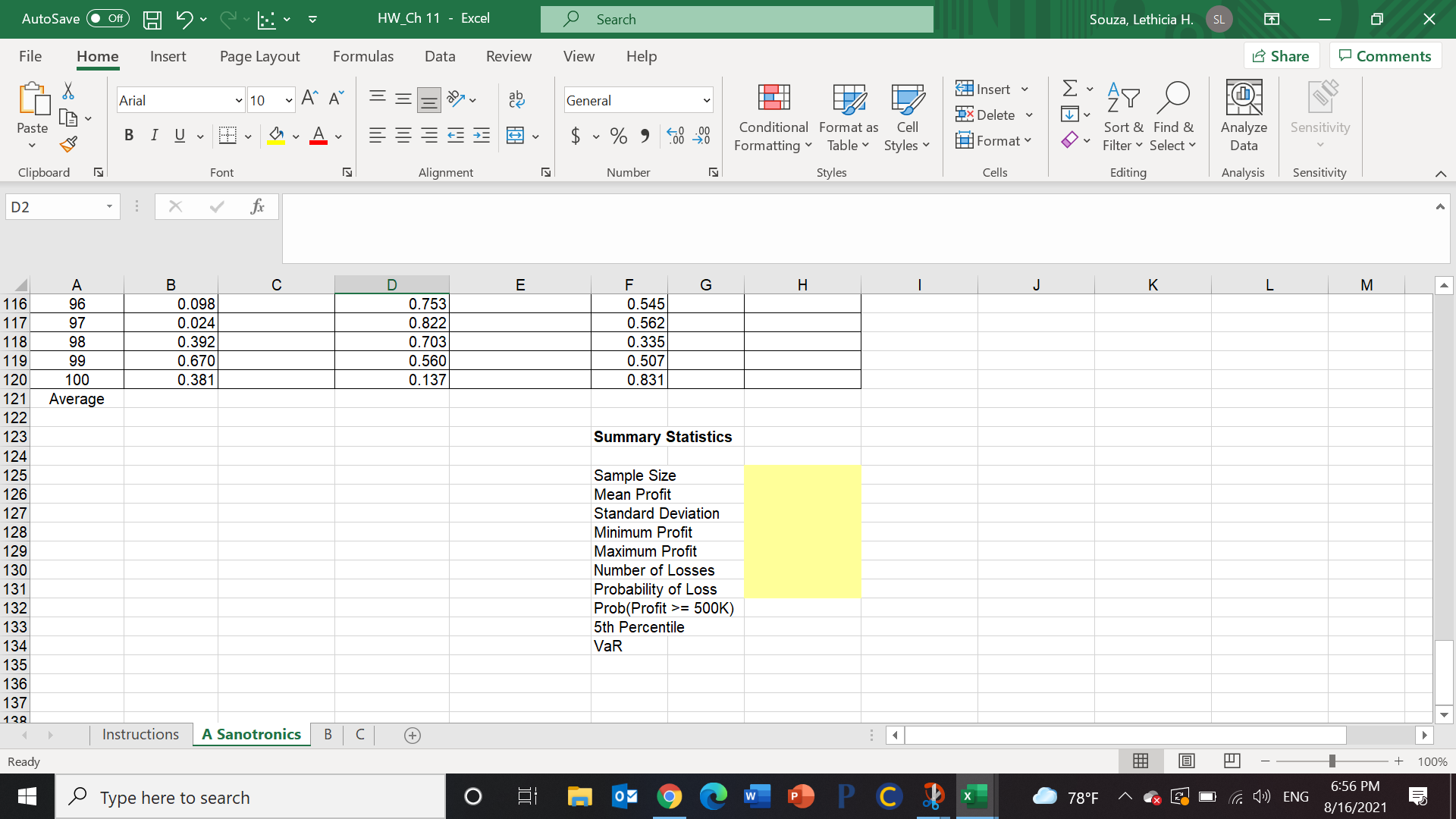The image size is (1456, 819).
Task: Click the Conditional Formatting icon
Action: point(773,99)
